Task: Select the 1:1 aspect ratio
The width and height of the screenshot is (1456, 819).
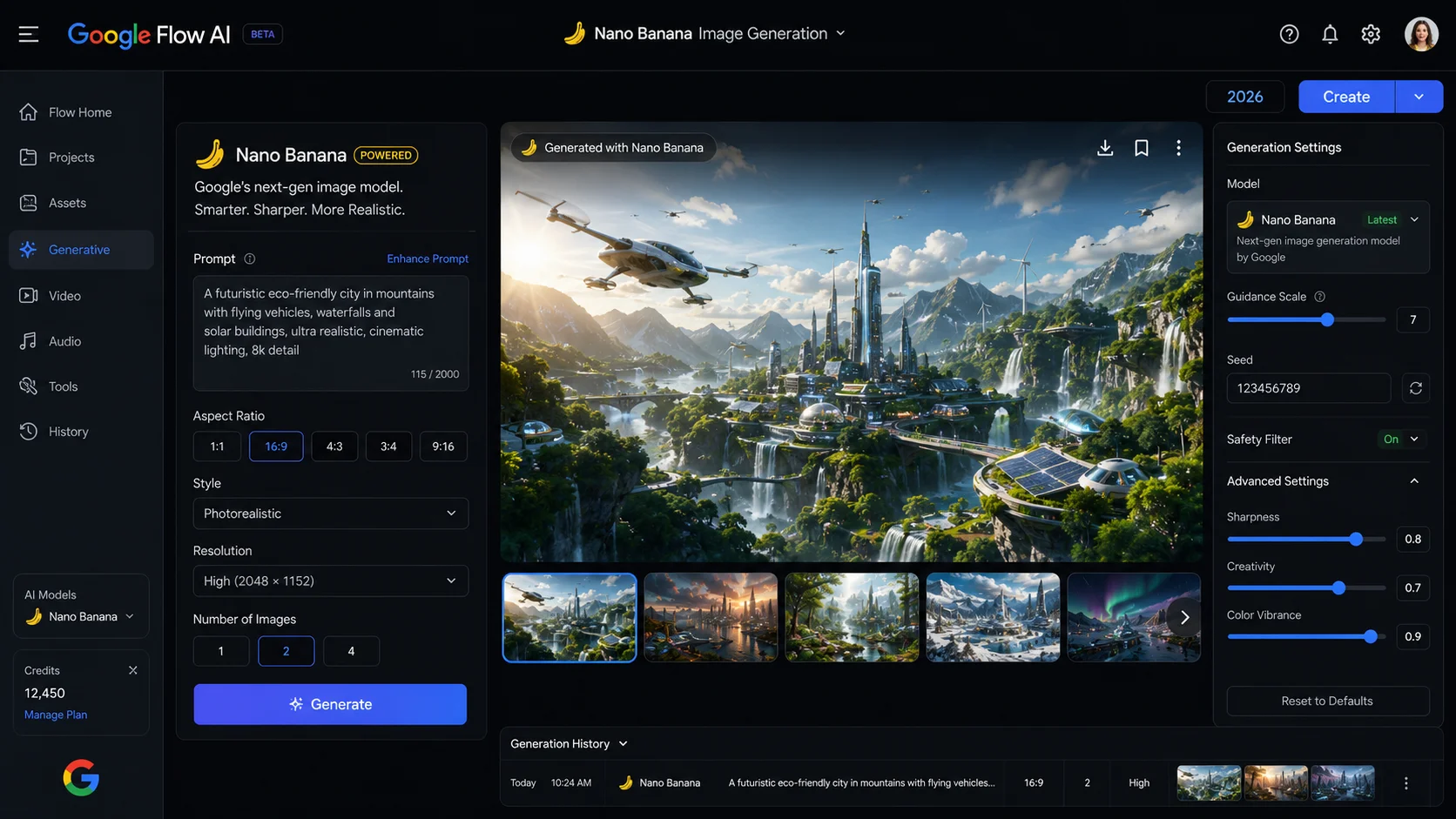Action: [217, 446]
